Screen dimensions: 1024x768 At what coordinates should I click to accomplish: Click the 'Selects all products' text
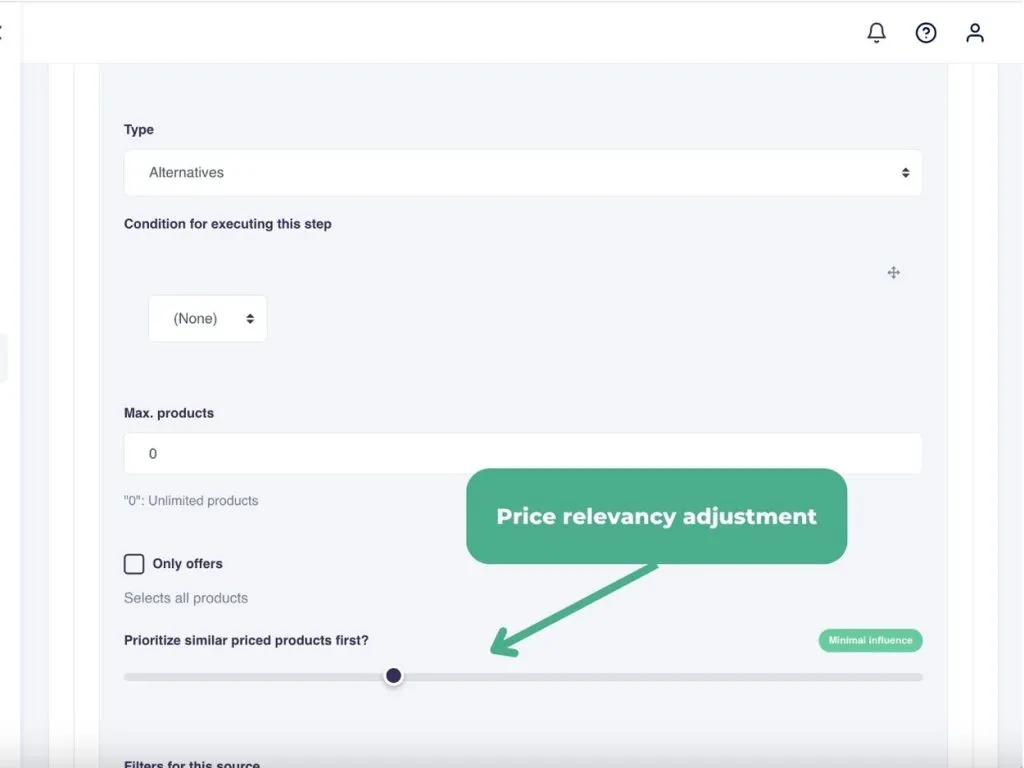tap(186, 598)
